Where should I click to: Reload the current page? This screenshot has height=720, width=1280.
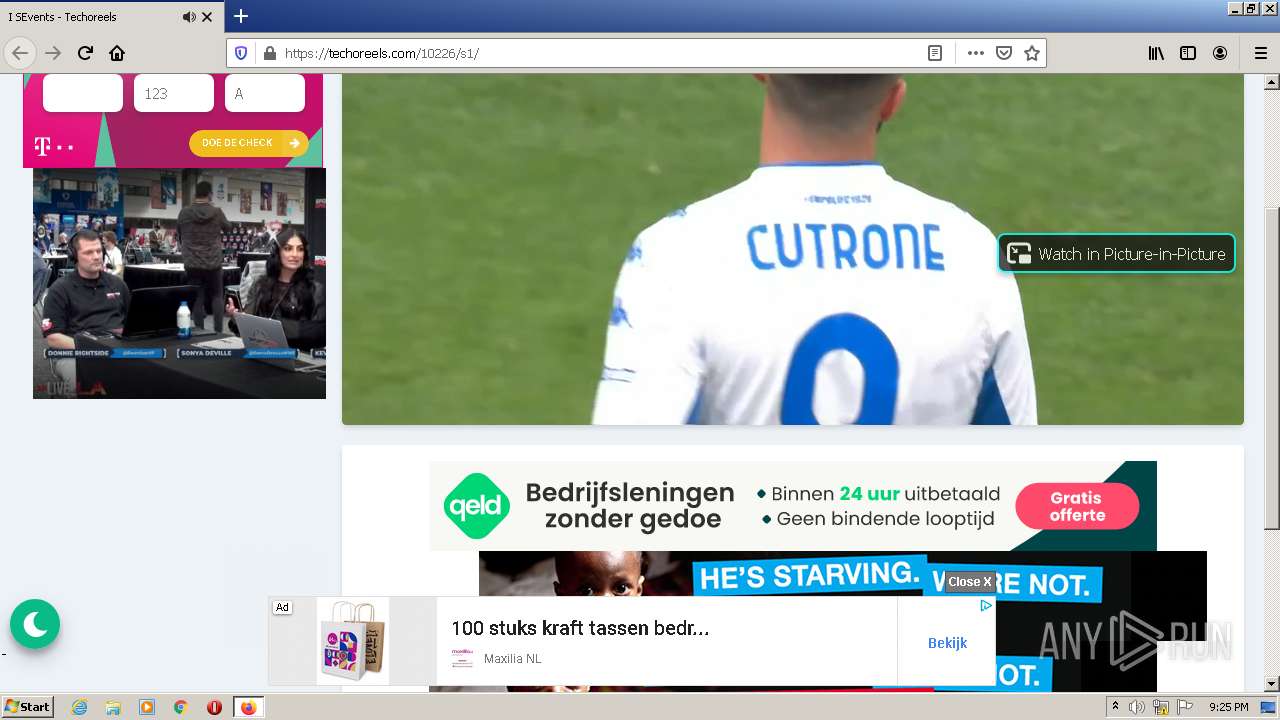point(85,53)
